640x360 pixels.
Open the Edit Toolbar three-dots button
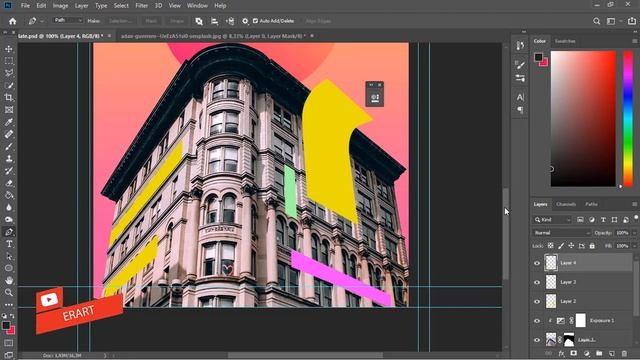point(9,304)
